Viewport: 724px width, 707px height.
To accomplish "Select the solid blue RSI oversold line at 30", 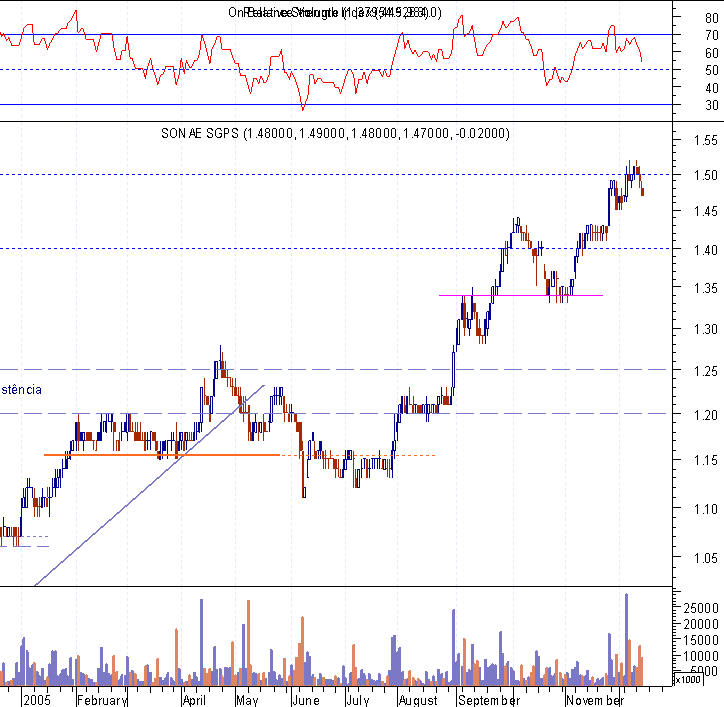I will click(x=335, y=105).
